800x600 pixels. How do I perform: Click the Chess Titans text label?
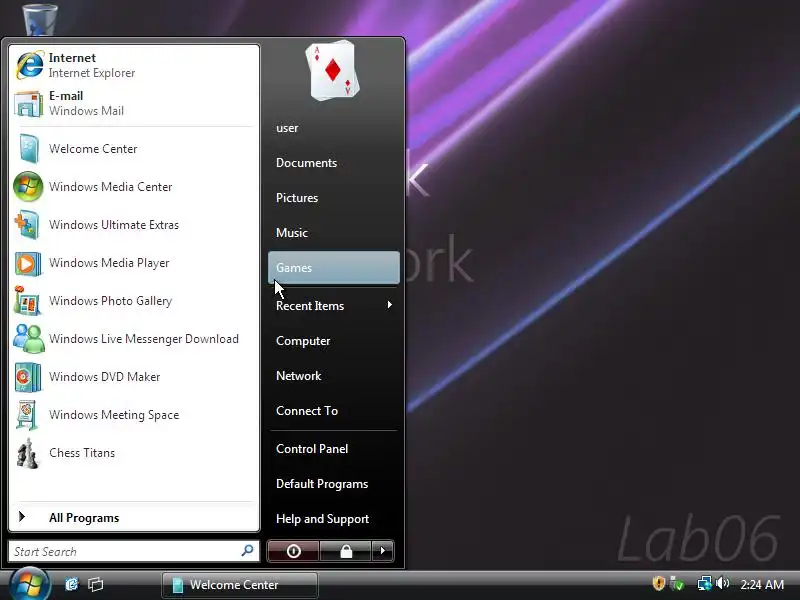click(x=82, y=453)
